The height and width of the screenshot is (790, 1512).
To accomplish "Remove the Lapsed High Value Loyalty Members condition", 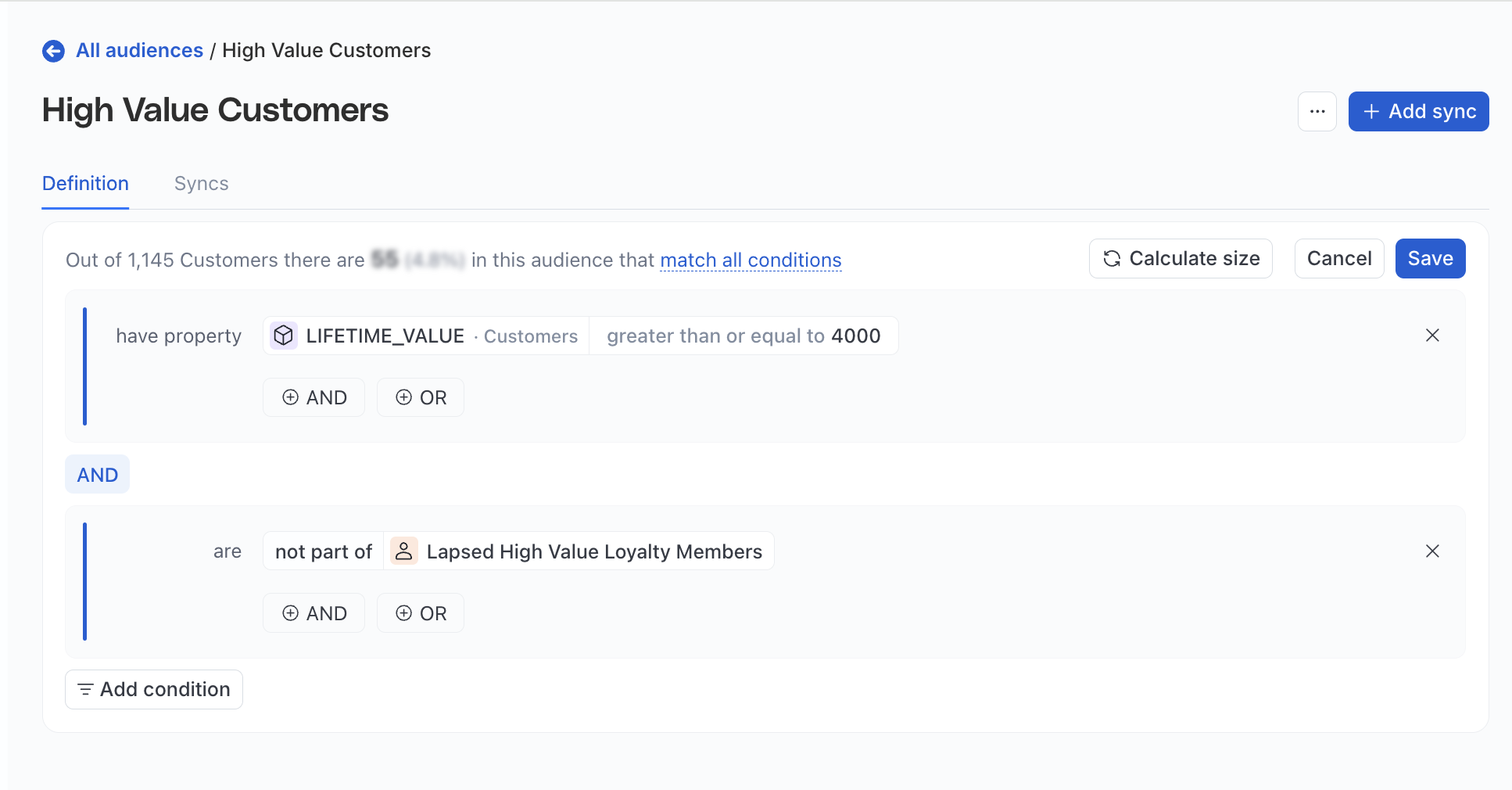I will 1432,551.
